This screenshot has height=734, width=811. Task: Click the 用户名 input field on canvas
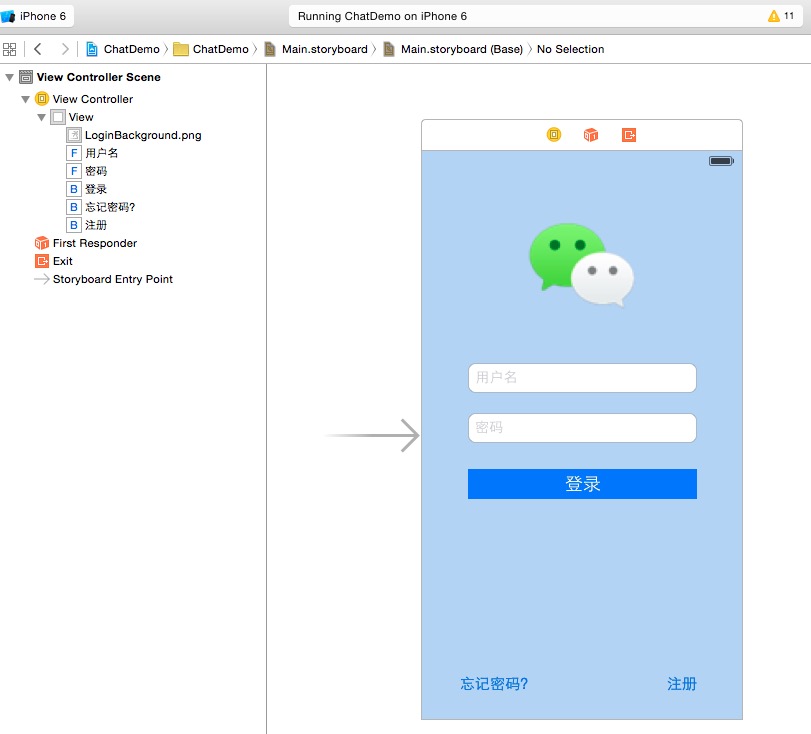tap(582, 378)
